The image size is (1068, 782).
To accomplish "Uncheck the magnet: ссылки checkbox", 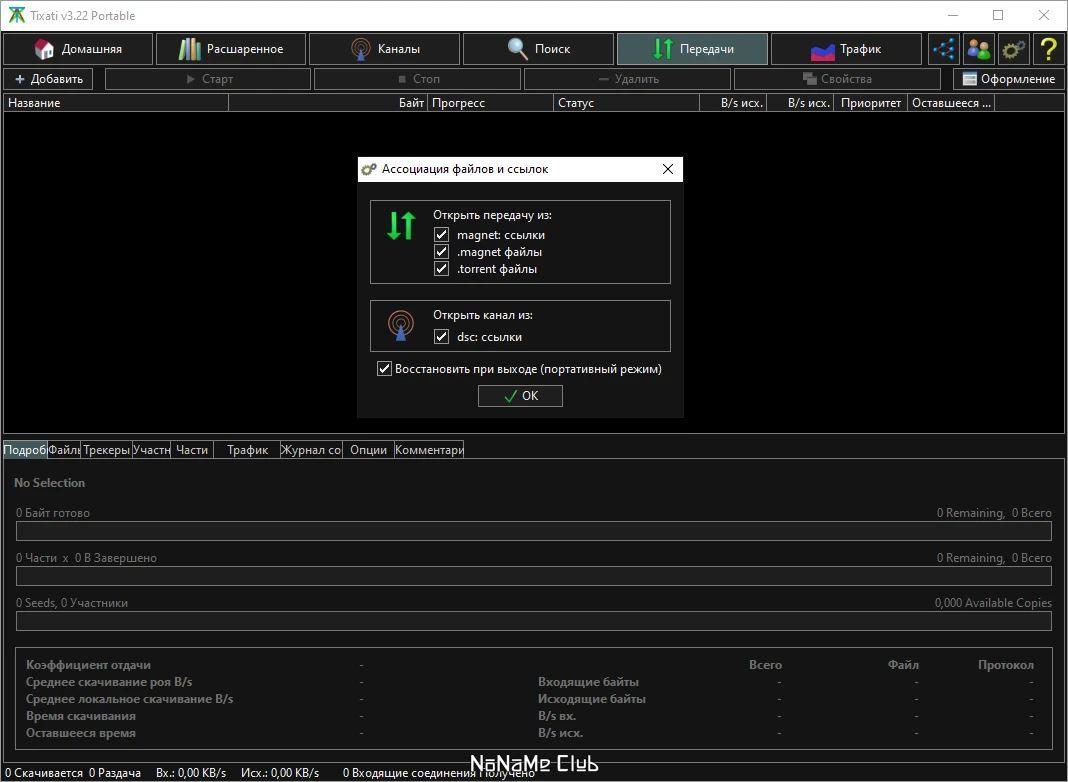I will [x=441, y=235].
